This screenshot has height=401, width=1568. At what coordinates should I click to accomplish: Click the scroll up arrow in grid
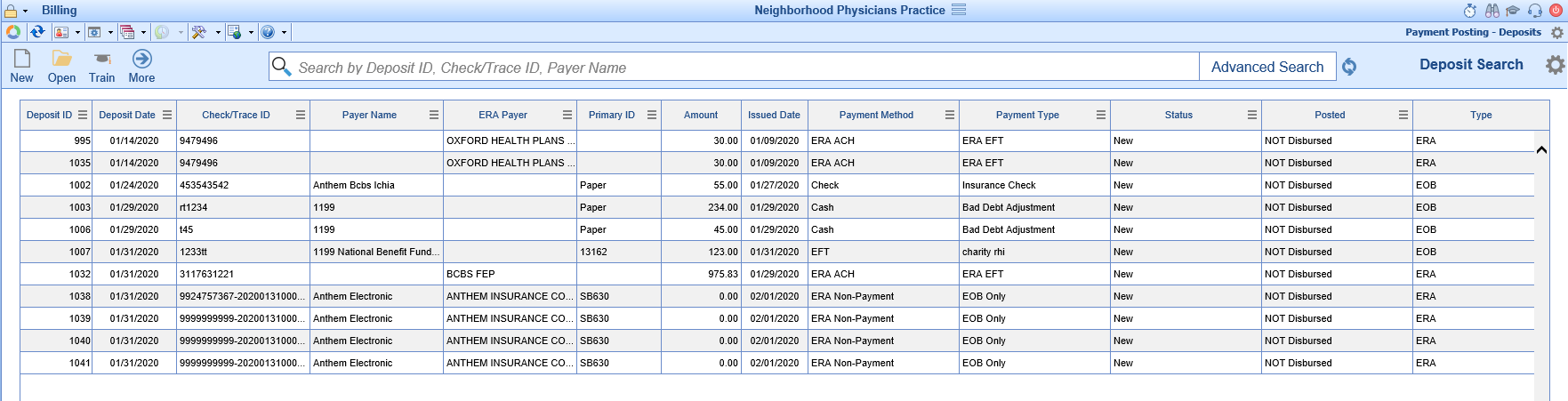(1541, 149)
